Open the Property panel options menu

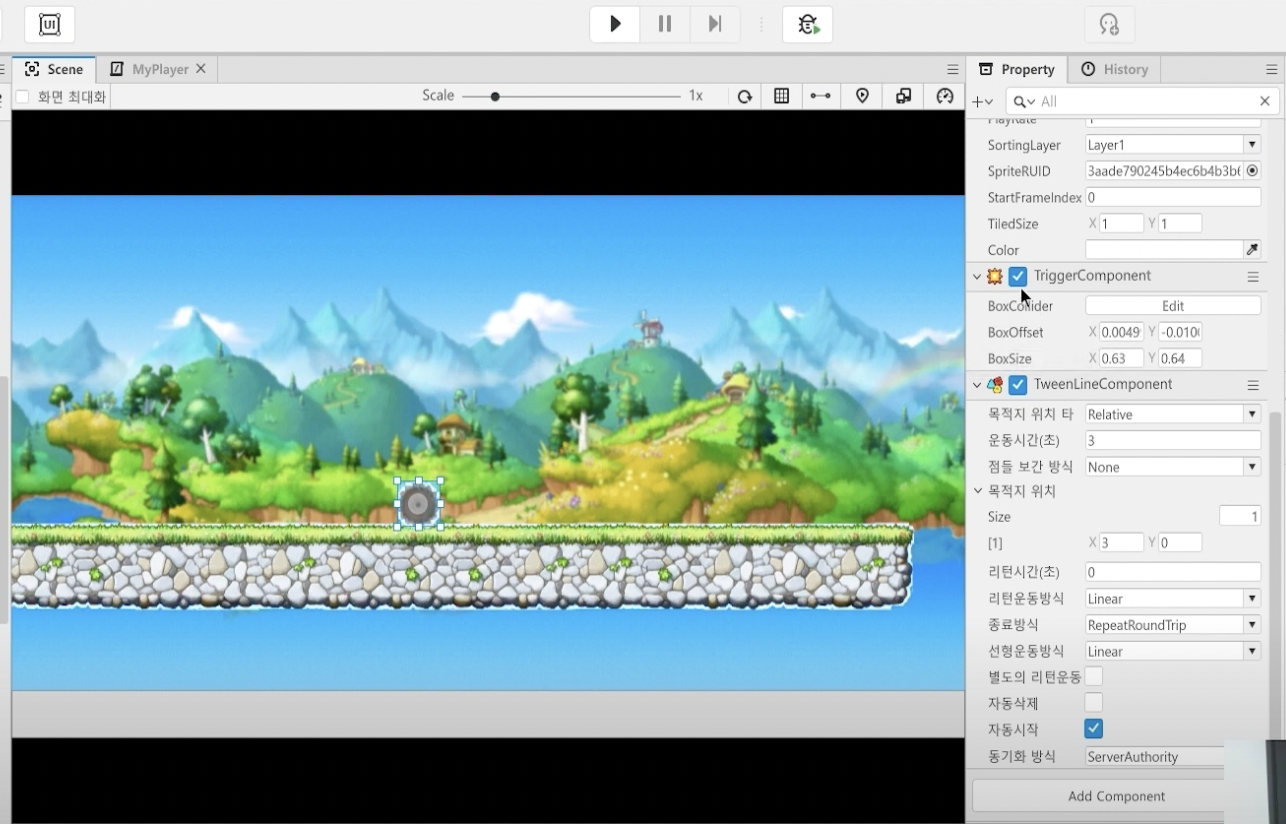(x=1272, y=69)
